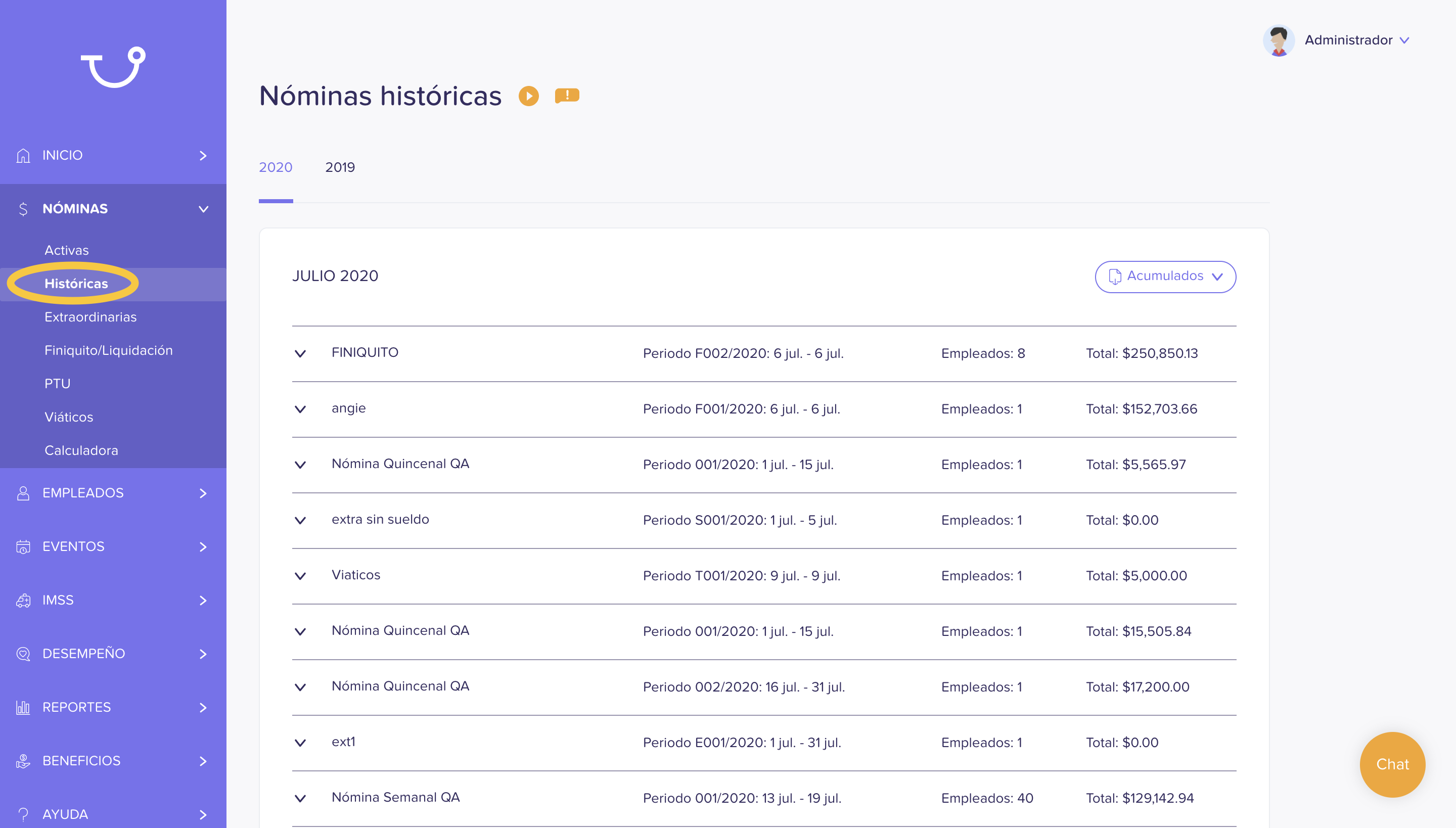Expand the Eventos menu arrow

tap(203, 546)
